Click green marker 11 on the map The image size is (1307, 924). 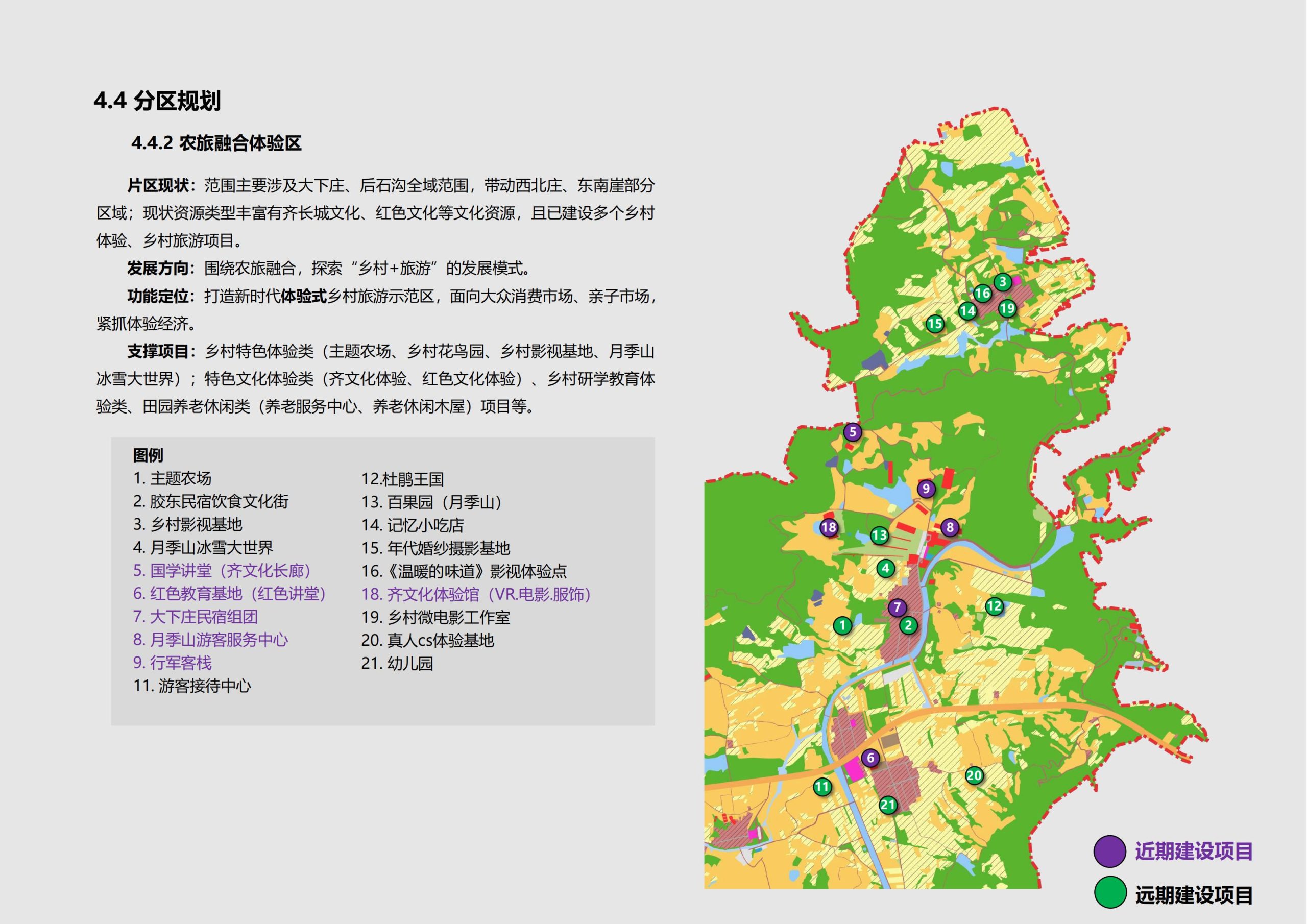tap(822, 787)
